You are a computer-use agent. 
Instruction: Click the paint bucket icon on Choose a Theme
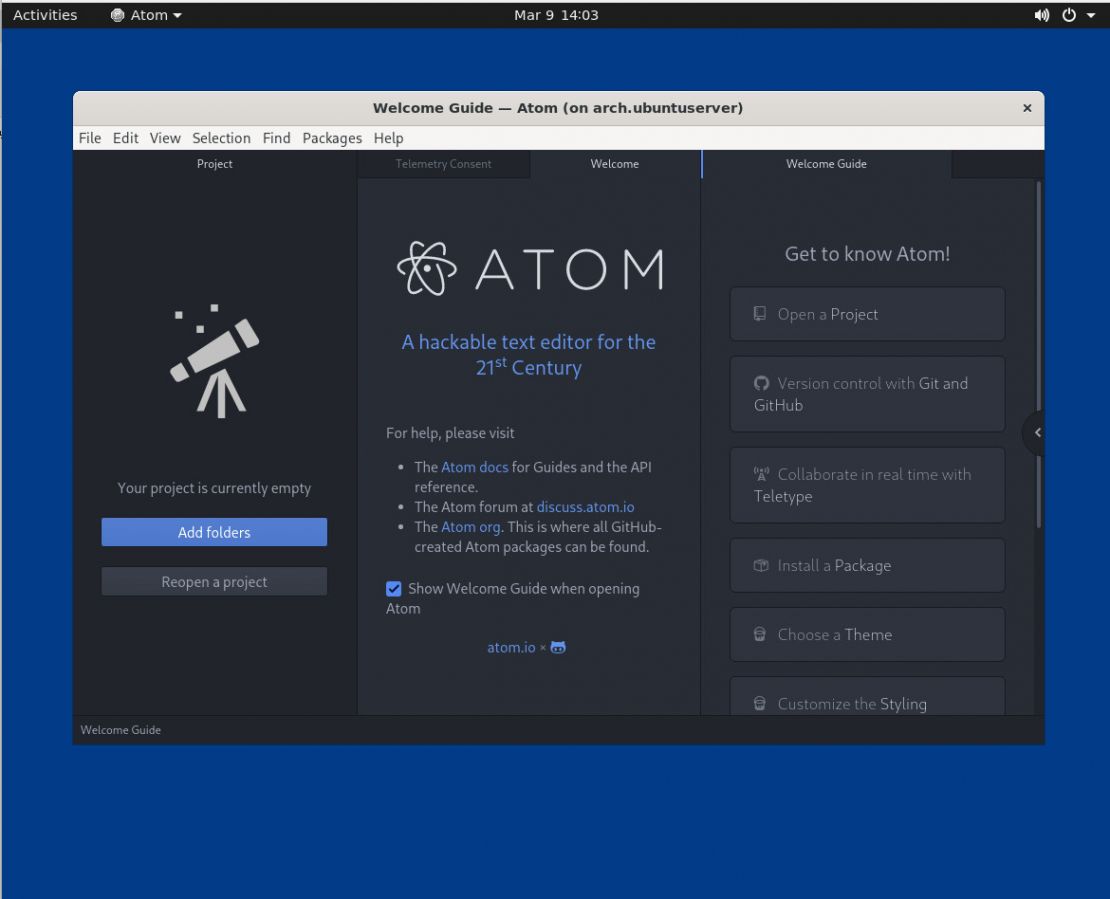[x=759, y=633]
